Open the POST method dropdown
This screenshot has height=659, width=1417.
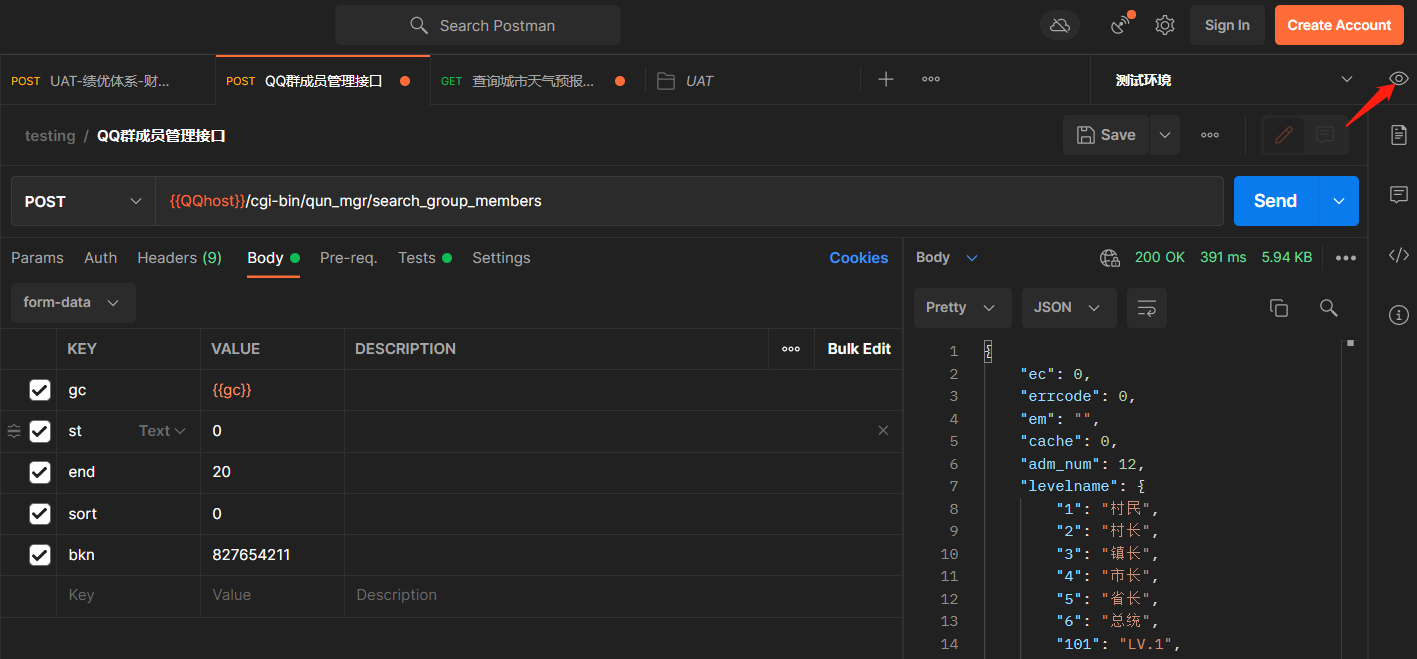point(83,201)
